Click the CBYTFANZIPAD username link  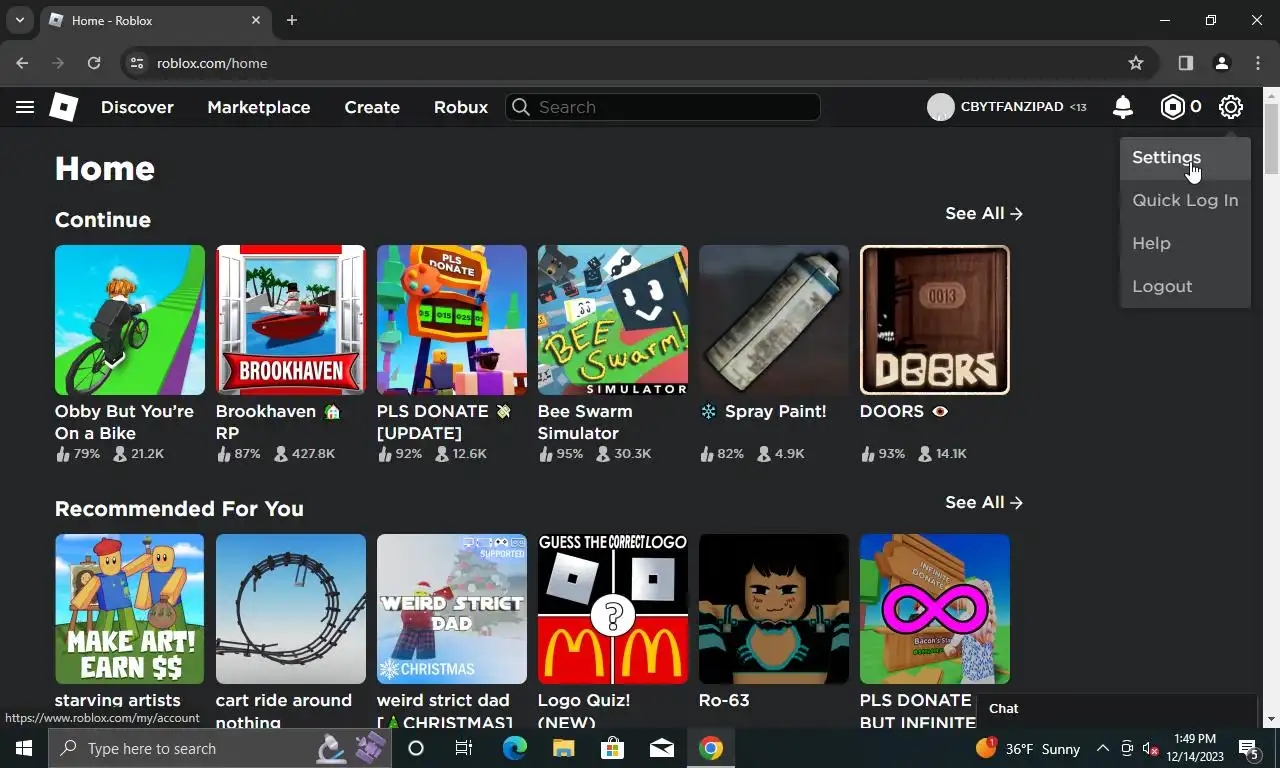[x=1012, y=107]
